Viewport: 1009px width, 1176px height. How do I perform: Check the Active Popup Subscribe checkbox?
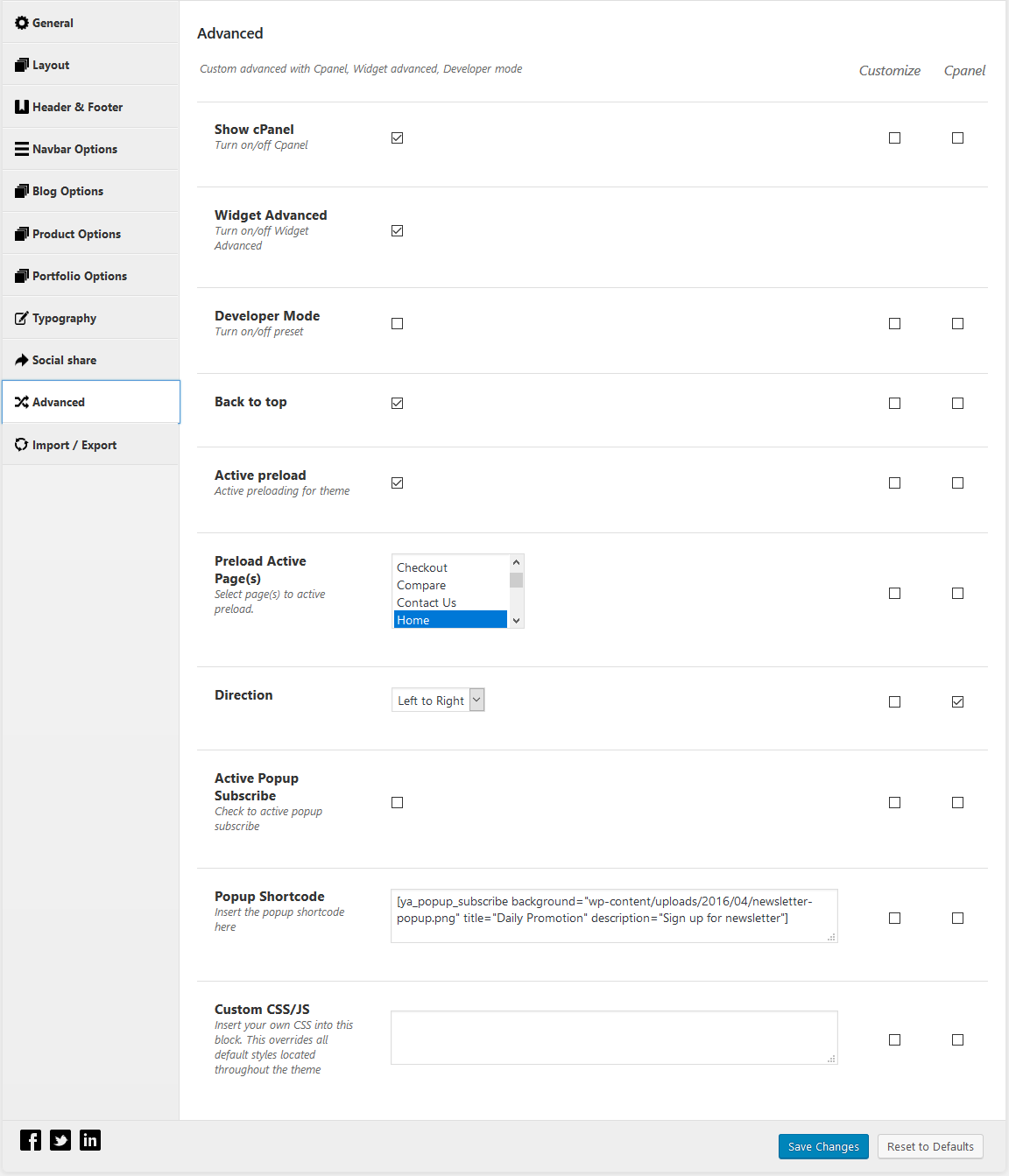[x=397, y=802]
